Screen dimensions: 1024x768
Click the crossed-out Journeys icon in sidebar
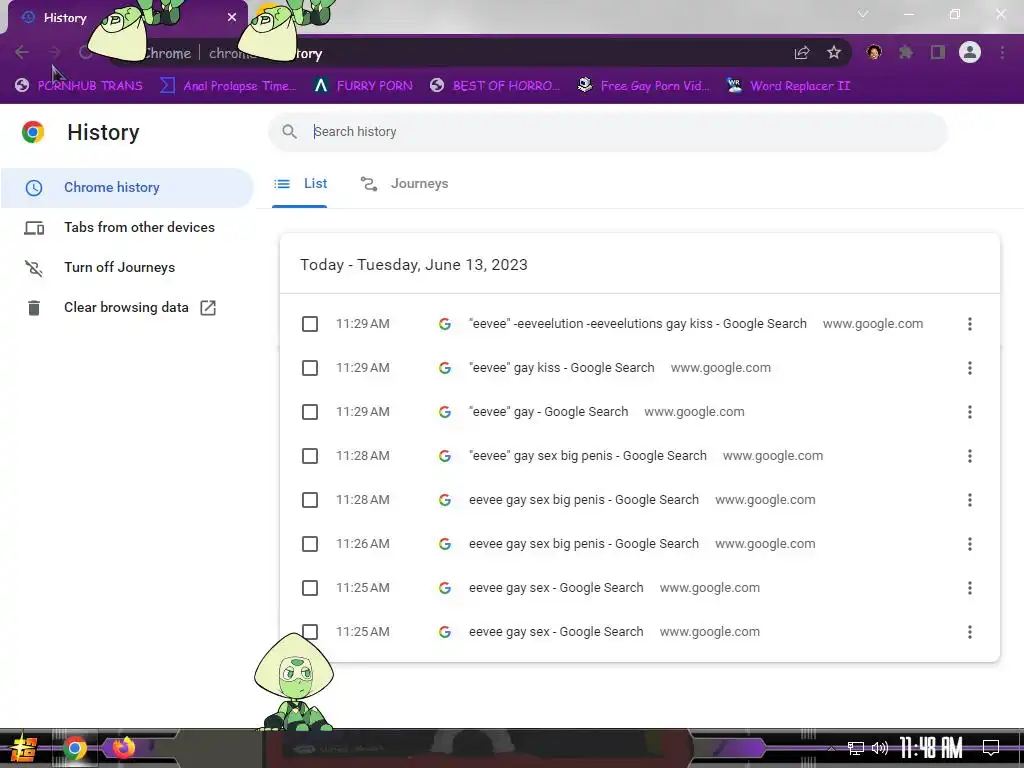click(x=34, y=268)
